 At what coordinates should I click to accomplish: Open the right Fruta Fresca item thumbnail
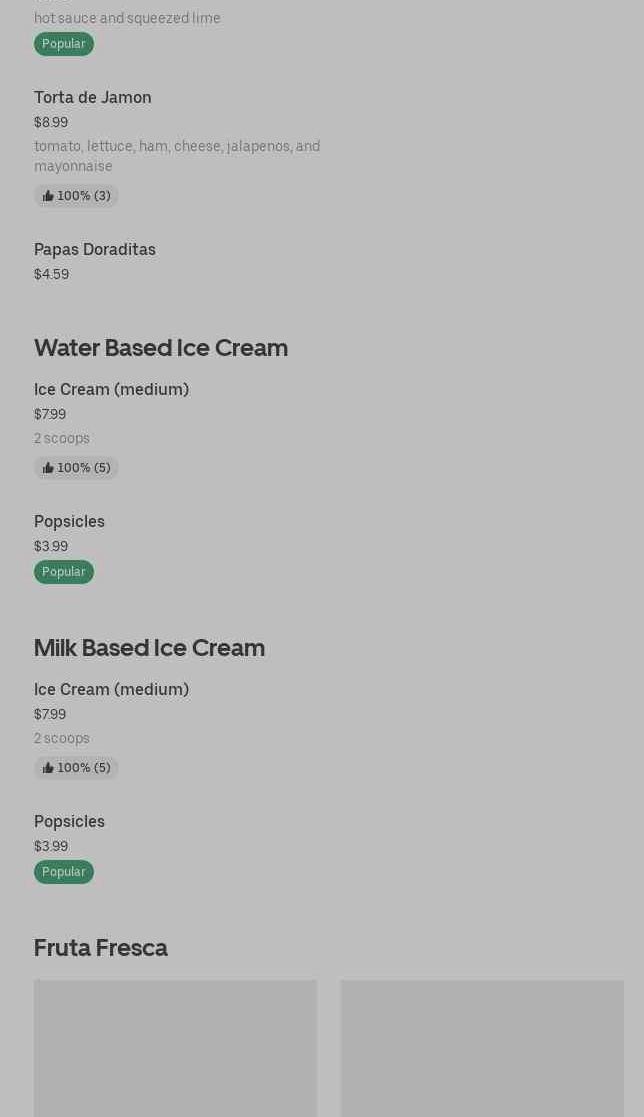tap(482, 1048)
